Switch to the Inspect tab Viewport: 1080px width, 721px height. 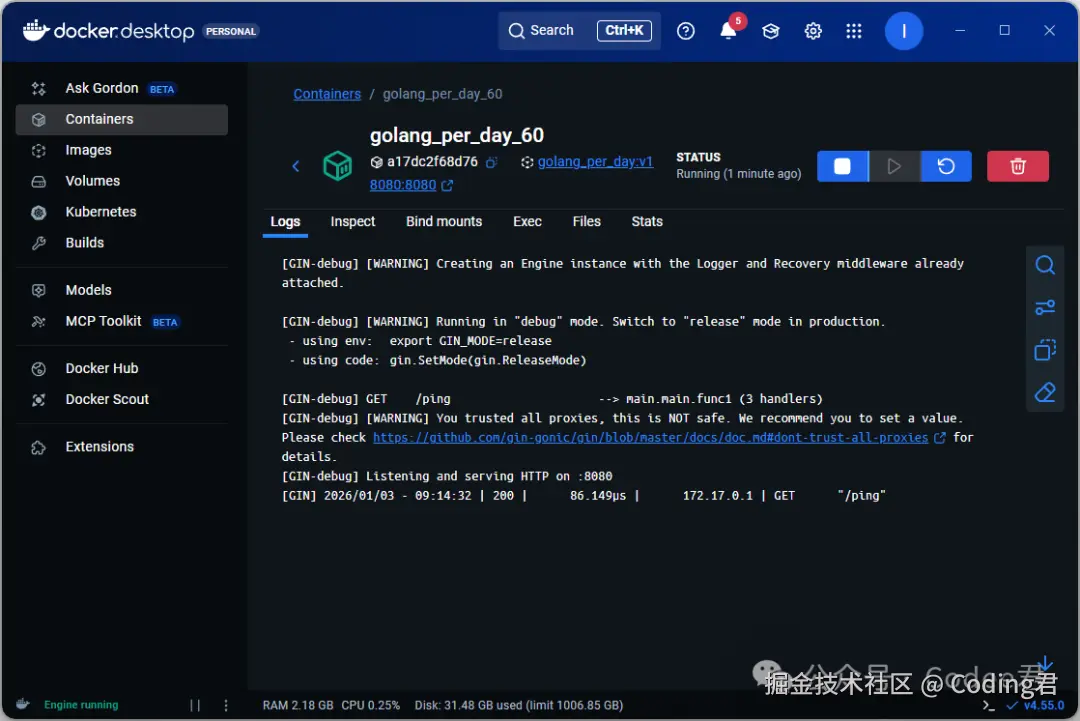pyautogui.click(x=353, y=222)
